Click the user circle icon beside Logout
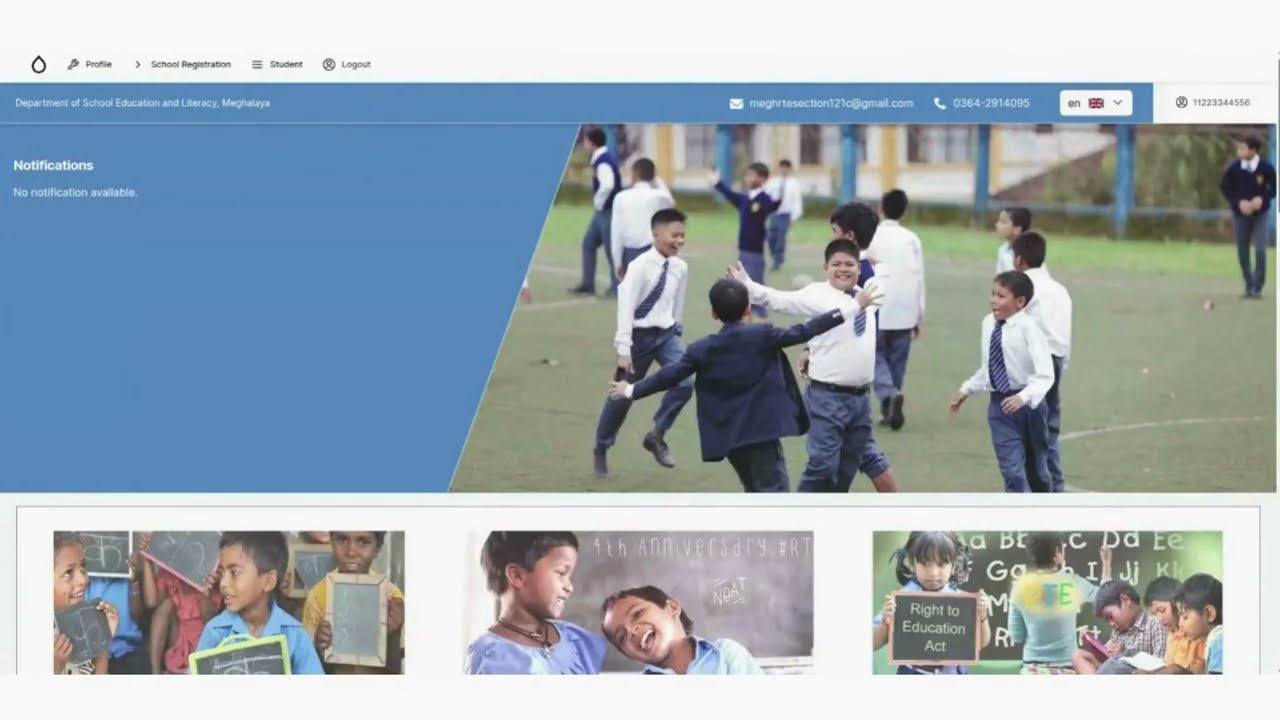The width and height of the screenshot is (1280, 720). 329,64
